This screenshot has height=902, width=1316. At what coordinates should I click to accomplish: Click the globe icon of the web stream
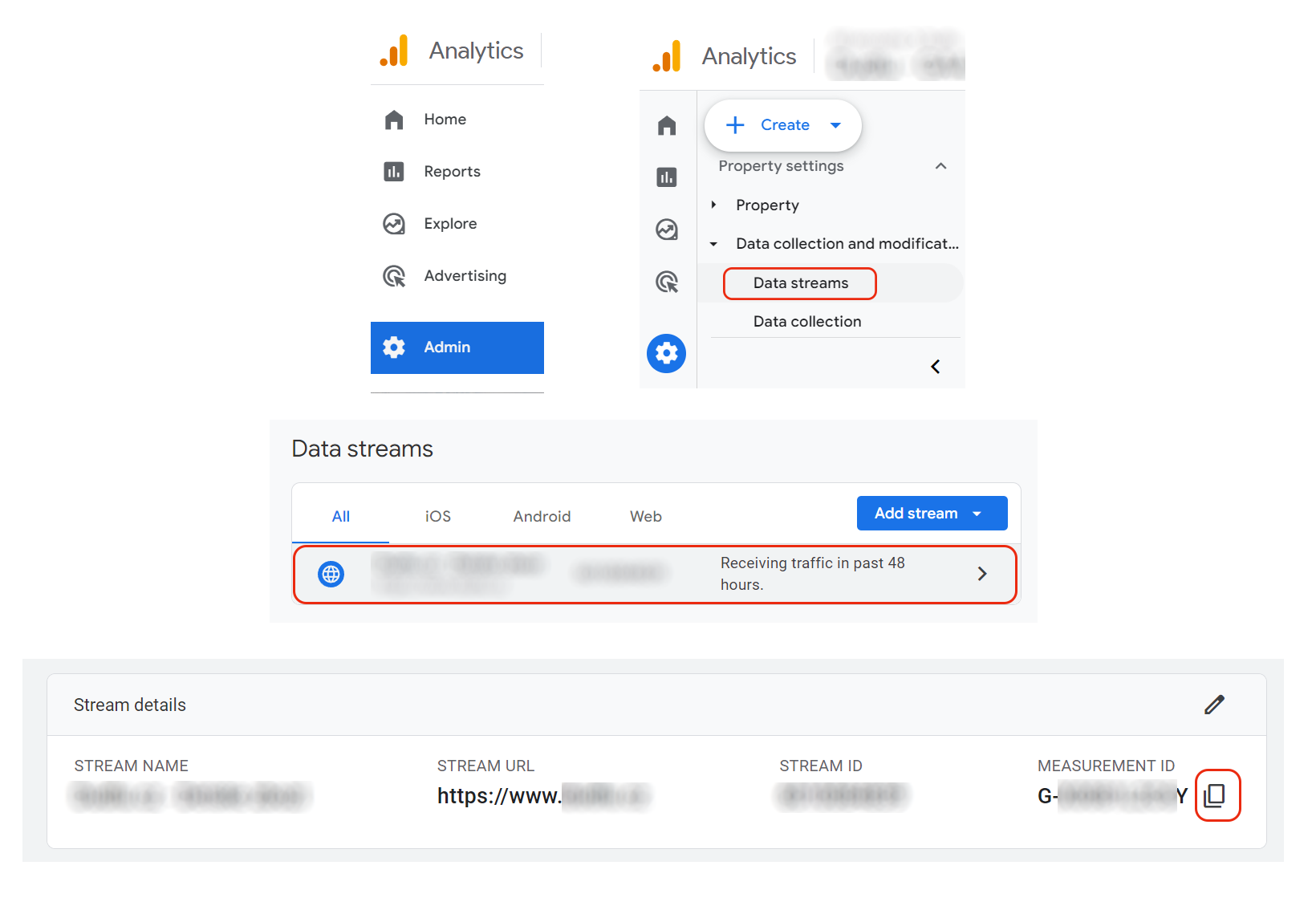331,574
